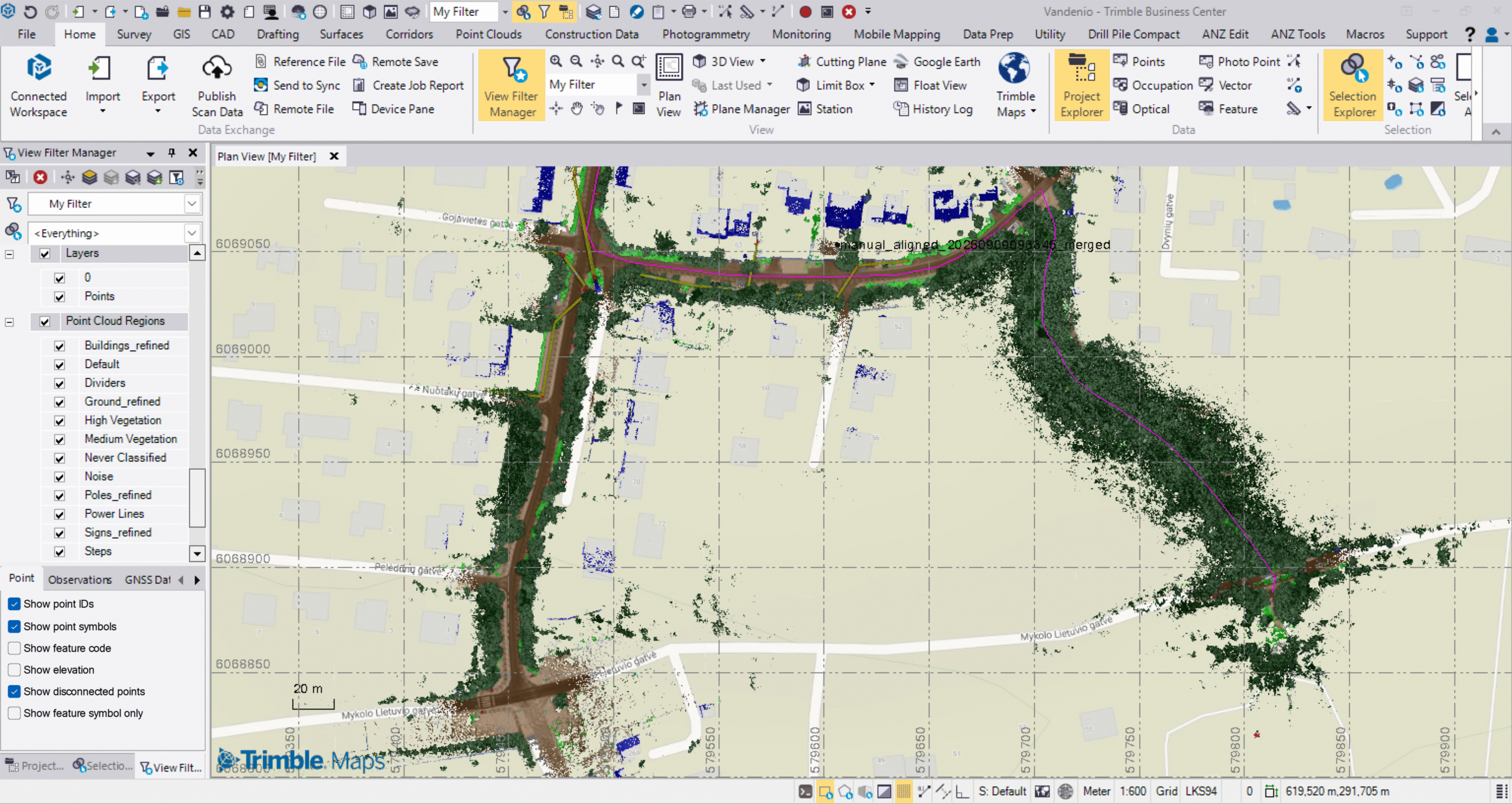The width and height of the screenshot is (1512, 804).
Task: Open the <Everything> selection set dropdown
Action: coord(191,233)
